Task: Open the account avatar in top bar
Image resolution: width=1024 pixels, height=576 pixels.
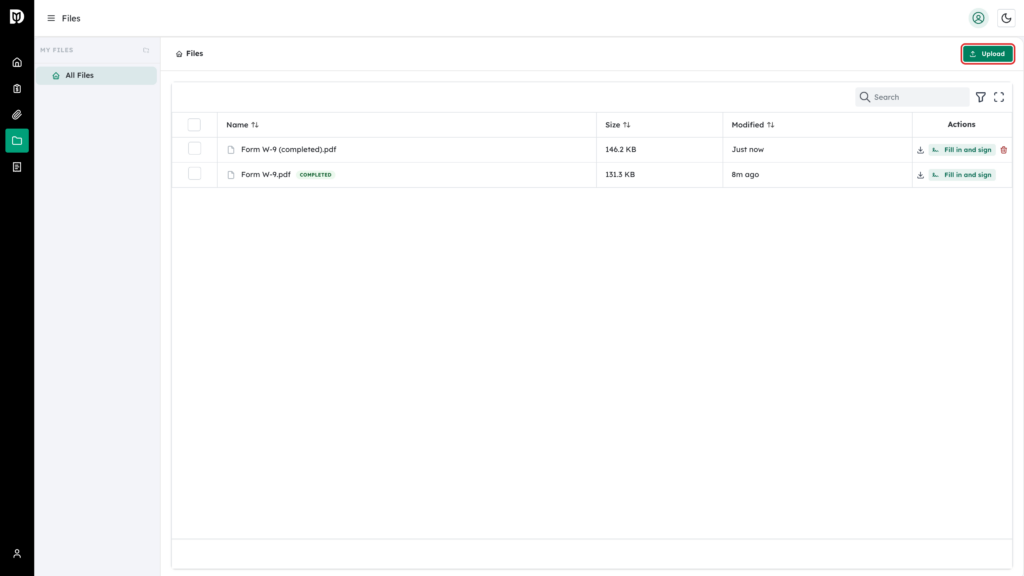Action: (x=978, y=18)
